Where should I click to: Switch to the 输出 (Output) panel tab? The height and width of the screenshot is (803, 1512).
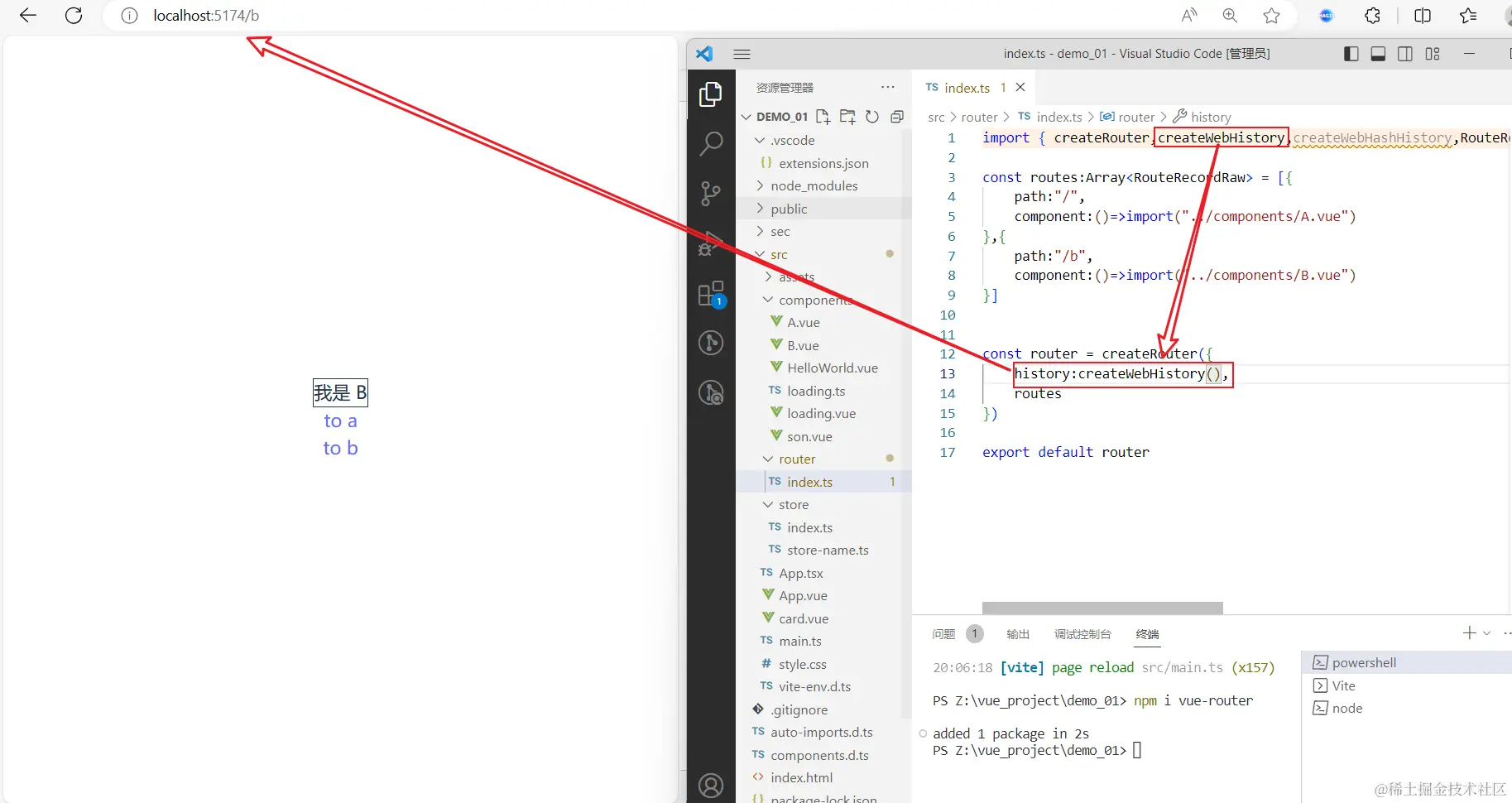pos(1018,634)
